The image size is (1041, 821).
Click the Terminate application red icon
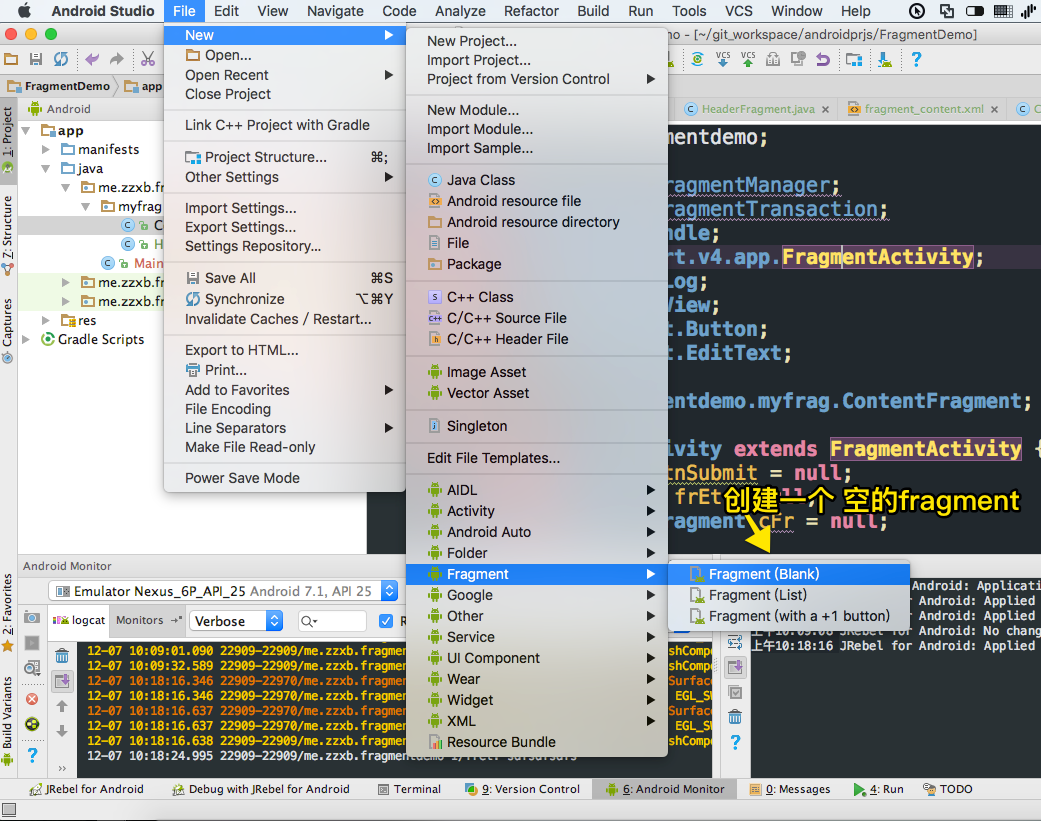coord(31,699)
